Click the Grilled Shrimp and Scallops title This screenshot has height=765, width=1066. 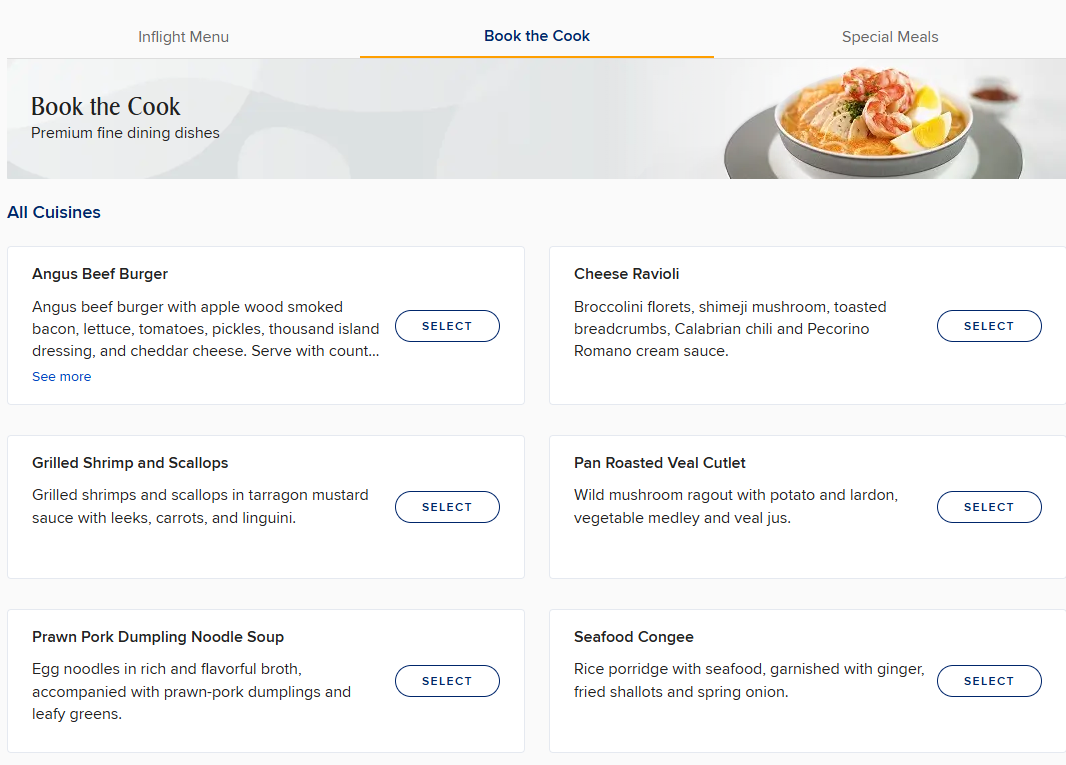click(x=130, y=463)
